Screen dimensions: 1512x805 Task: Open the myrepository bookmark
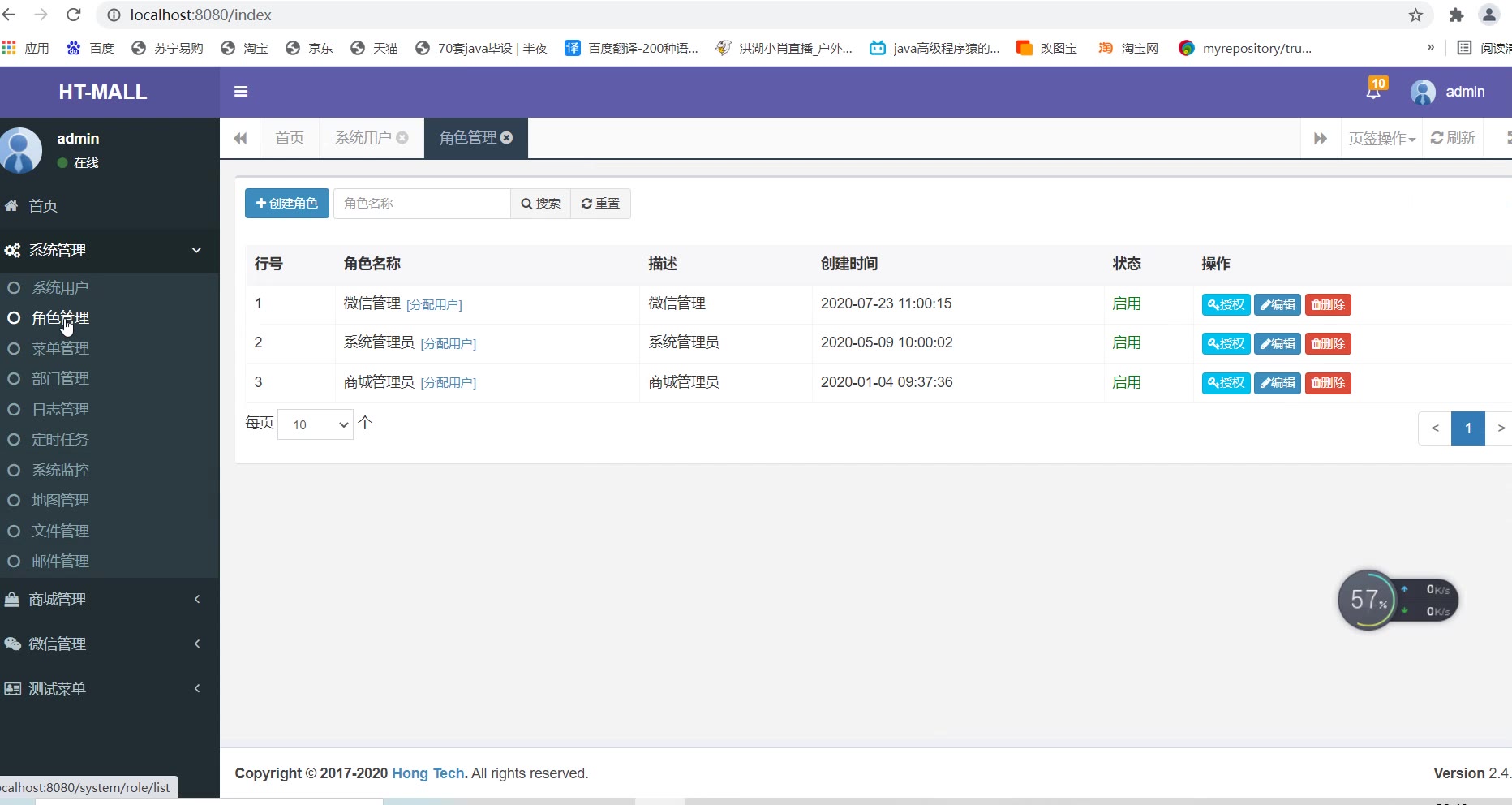[1245, 48]
